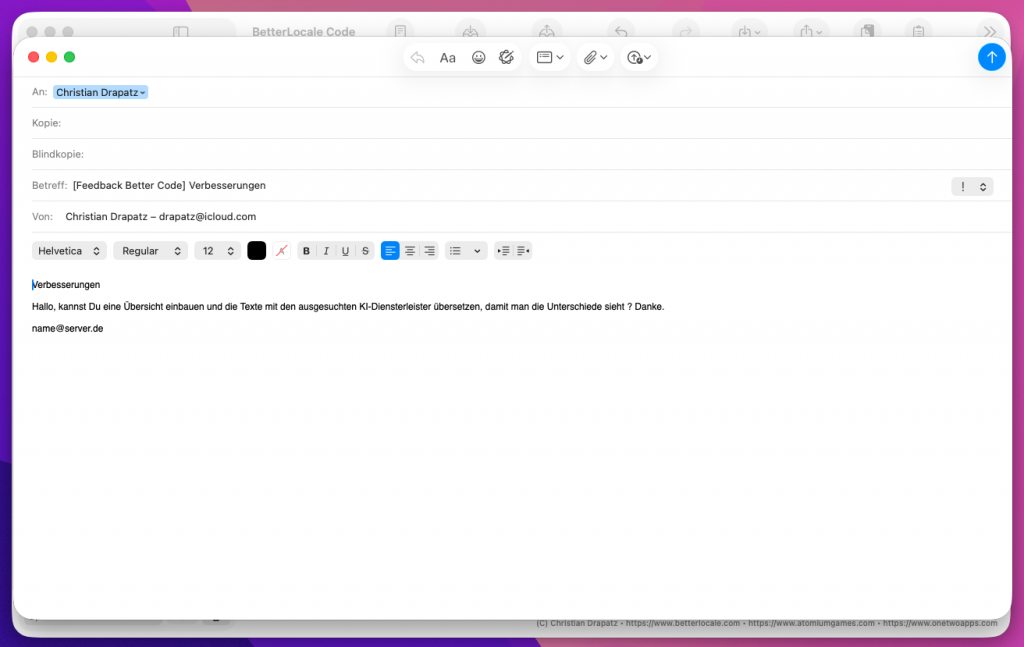Center-align the message text

tap(410, 251)
